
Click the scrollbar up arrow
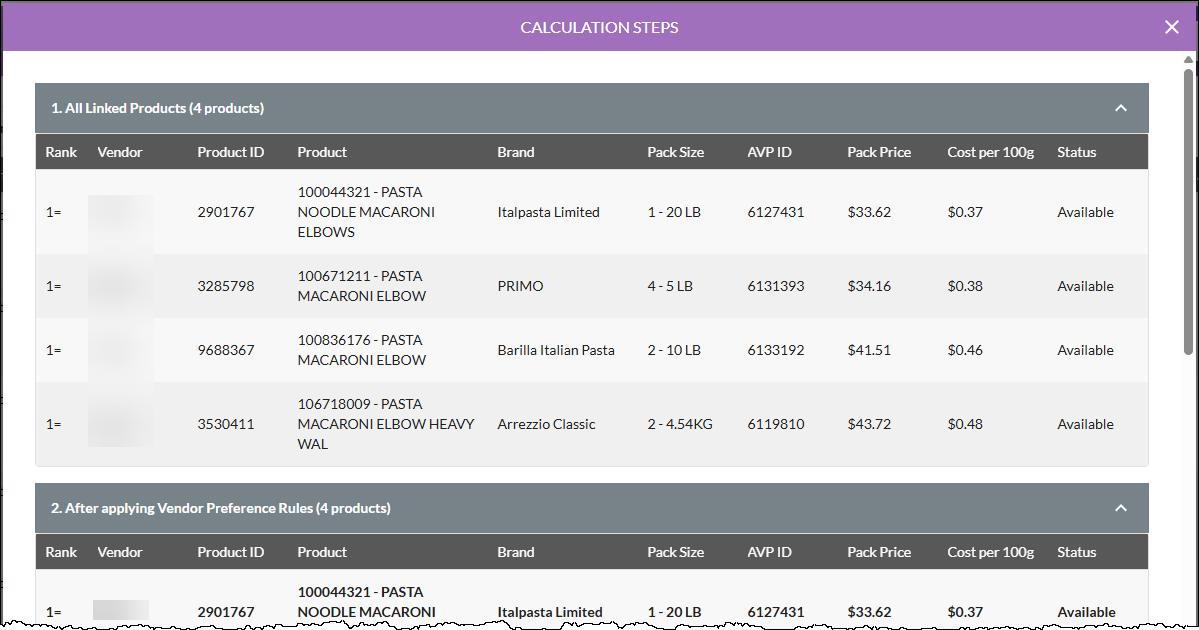click(x=1188, y=59)
